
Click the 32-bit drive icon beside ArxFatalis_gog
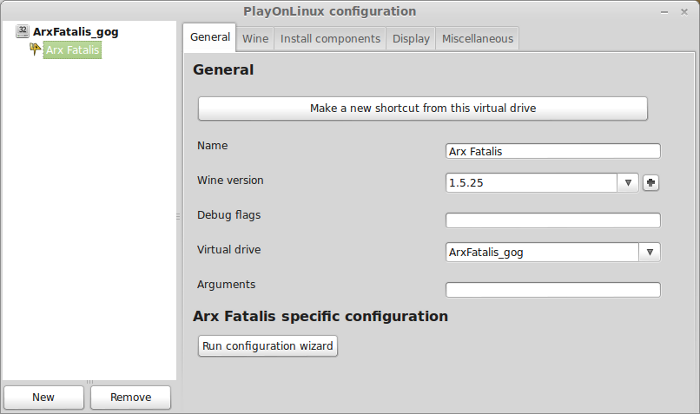pos(22,31)
